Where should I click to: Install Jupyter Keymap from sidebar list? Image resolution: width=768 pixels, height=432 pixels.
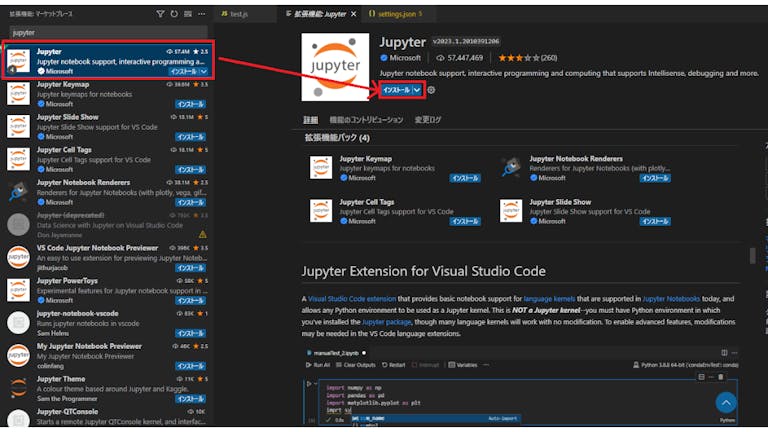click(x=191, y=104)
